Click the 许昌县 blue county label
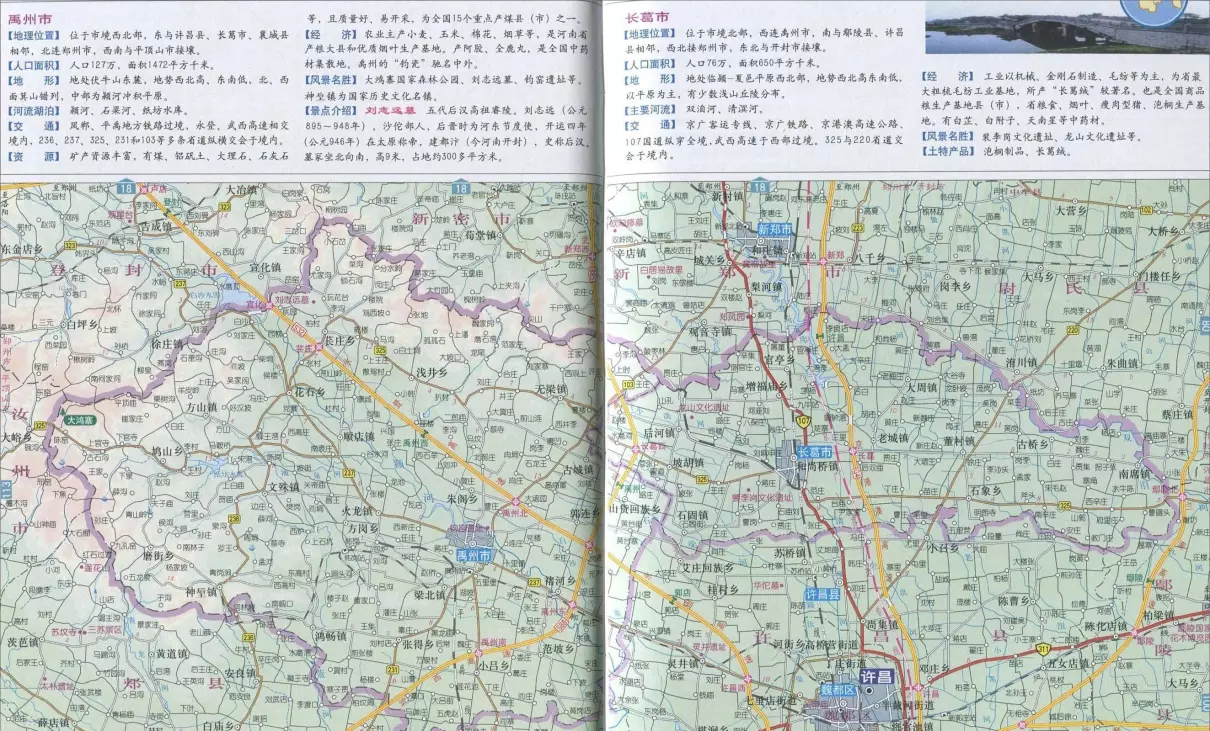The height and width of the screenshot is (731, 1210). 822,594
